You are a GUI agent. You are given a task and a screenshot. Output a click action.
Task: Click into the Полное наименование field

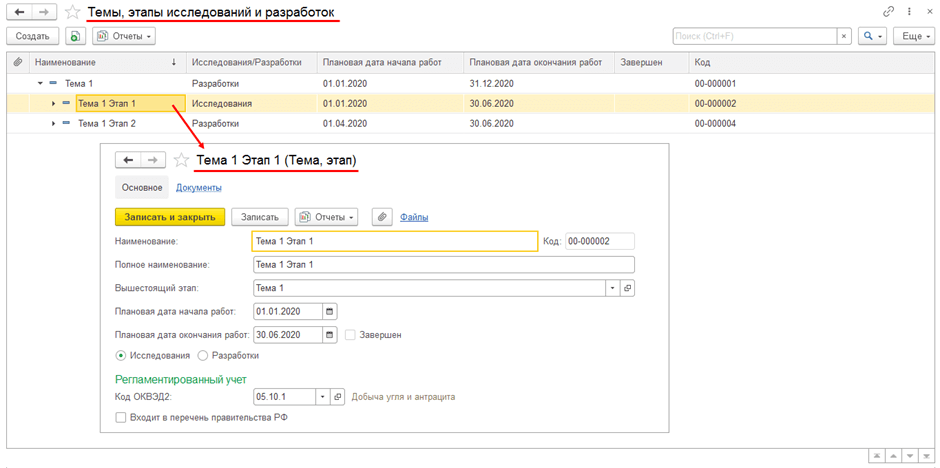pyautogui.click(x=443, y=264)
